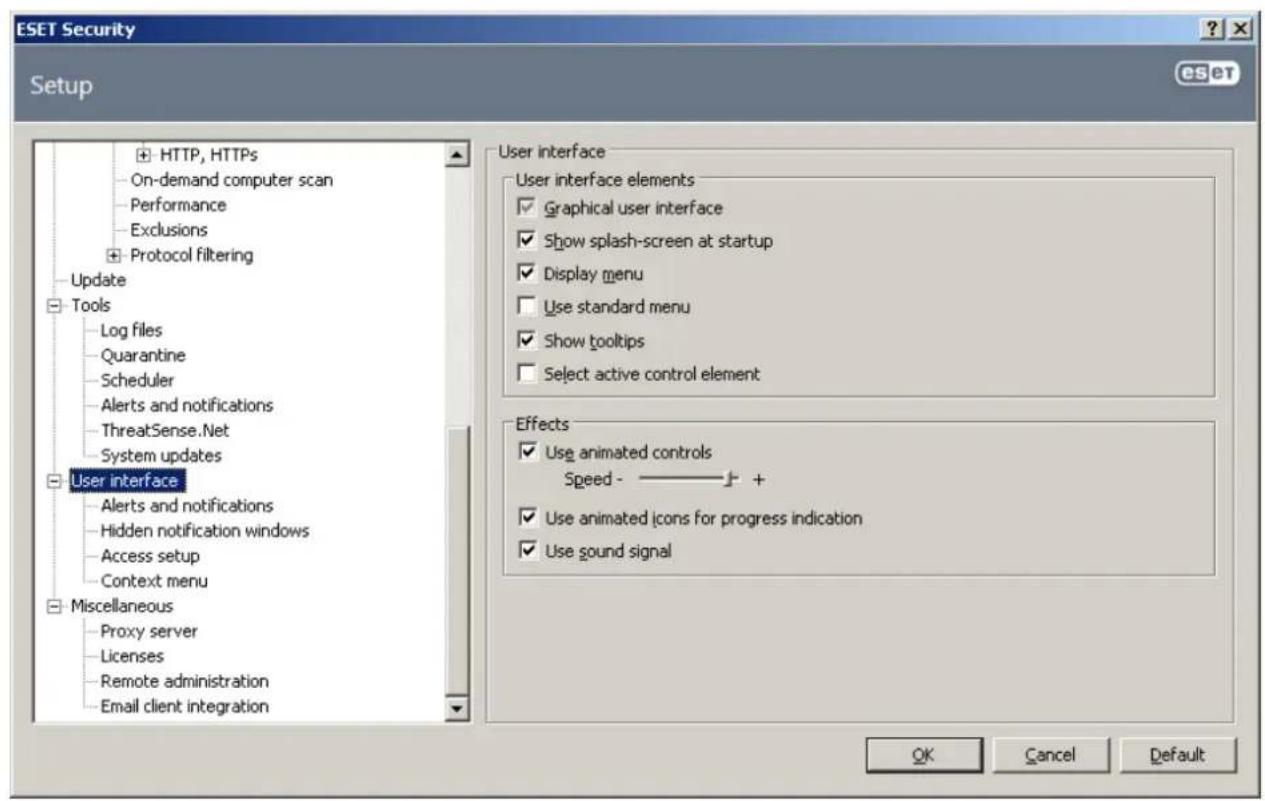Expand the HTTP, HTTPs tree node
The width and height of the screenshot is (1265, 801).
click(144, 155)
